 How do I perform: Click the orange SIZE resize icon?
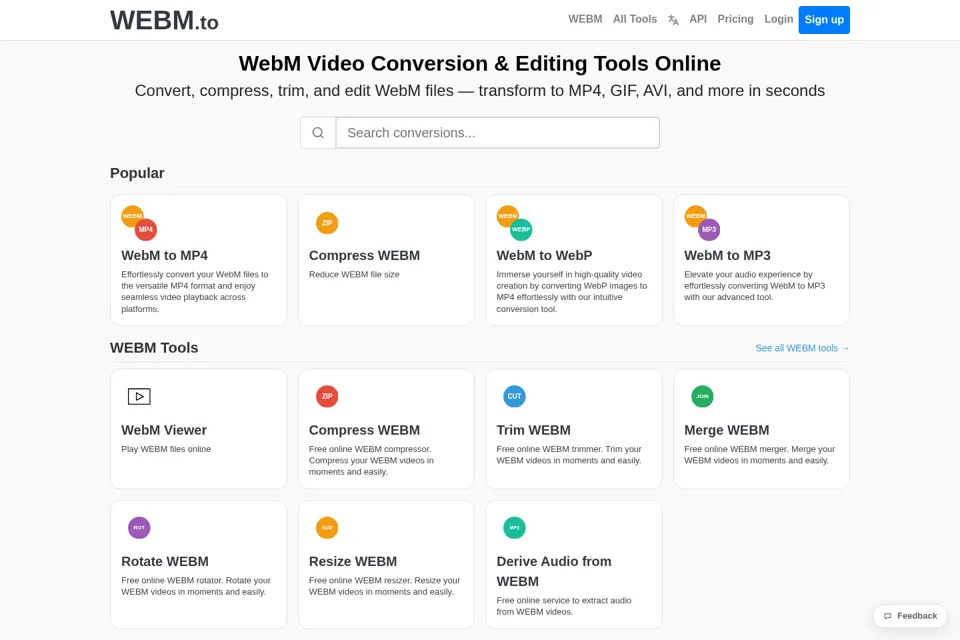(327, 527)
